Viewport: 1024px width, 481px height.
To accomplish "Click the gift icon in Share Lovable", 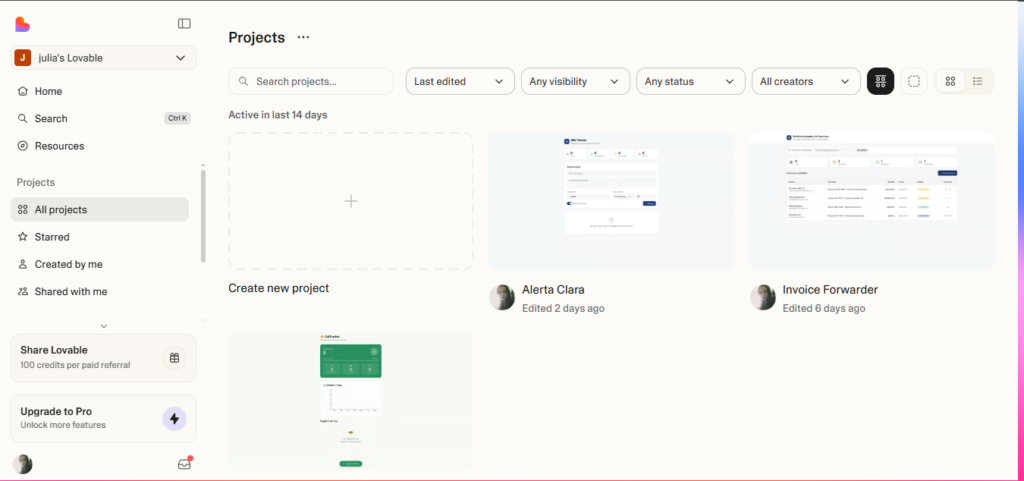I will click(174, 358).
